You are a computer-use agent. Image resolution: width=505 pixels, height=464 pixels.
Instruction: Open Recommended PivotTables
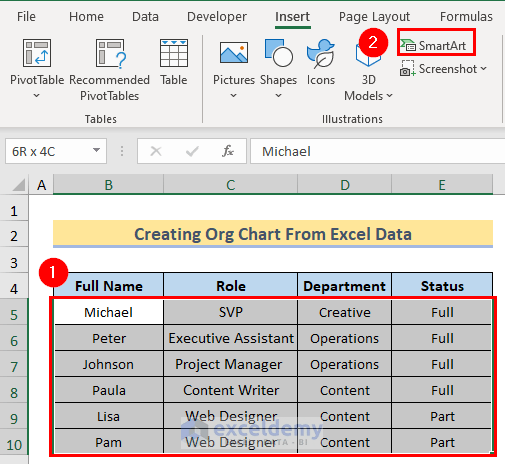tap(109, 70)
